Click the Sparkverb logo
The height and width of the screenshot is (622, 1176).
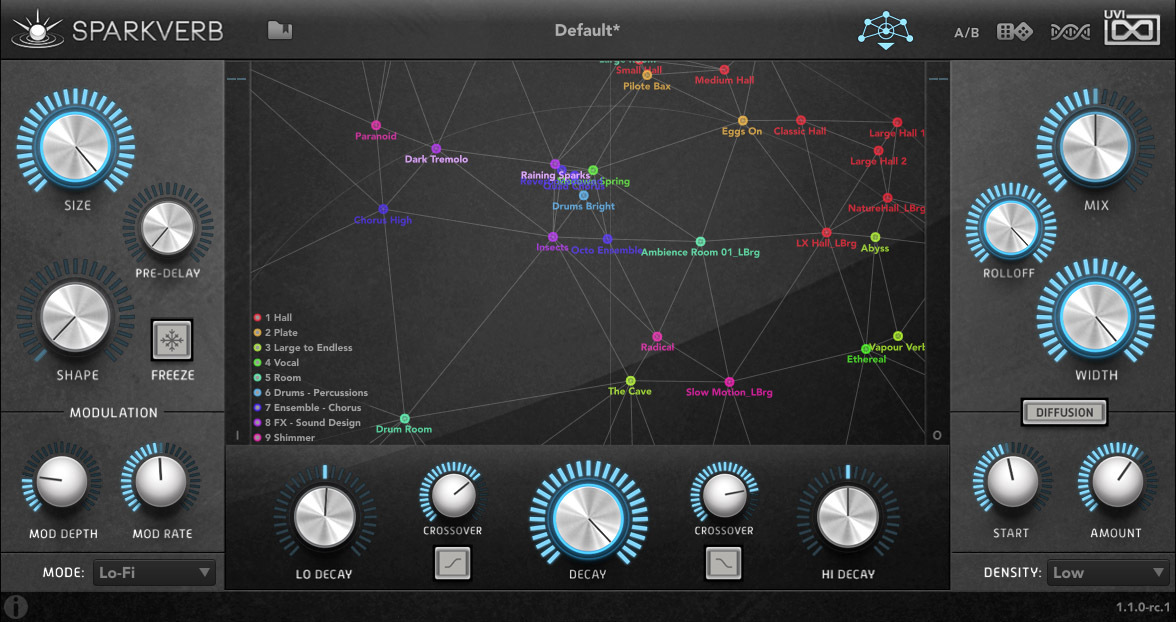pyautogui.click(x=116, y=30)
